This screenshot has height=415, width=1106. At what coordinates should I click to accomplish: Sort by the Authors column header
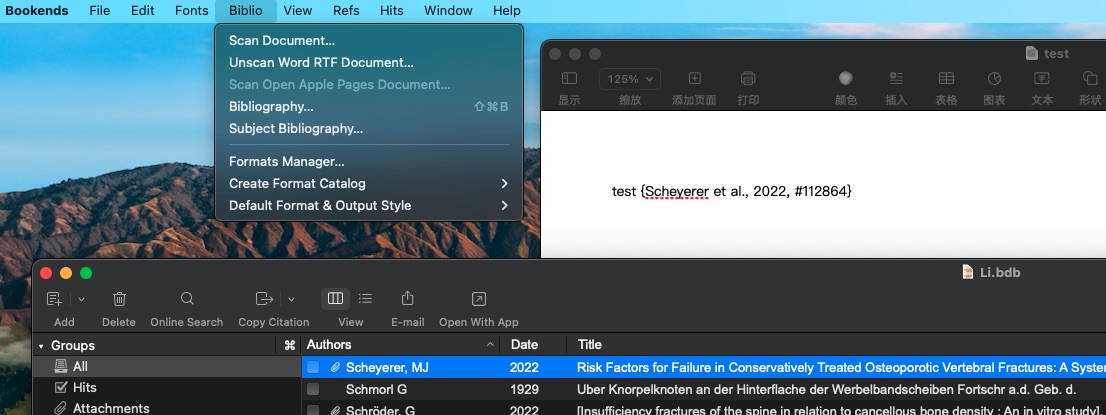[401, 345]
